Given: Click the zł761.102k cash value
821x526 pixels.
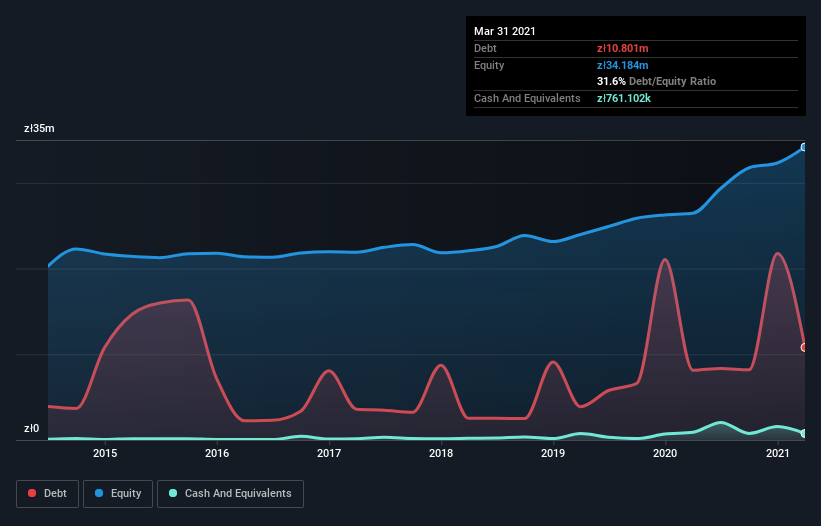Looking at the screenshot, I should (624, 98).
